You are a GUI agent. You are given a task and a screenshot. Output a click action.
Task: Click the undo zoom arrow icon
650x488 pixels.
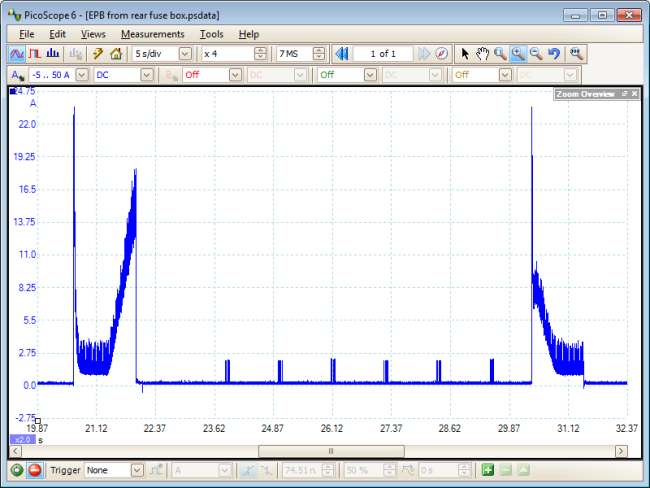coord(554,54)
